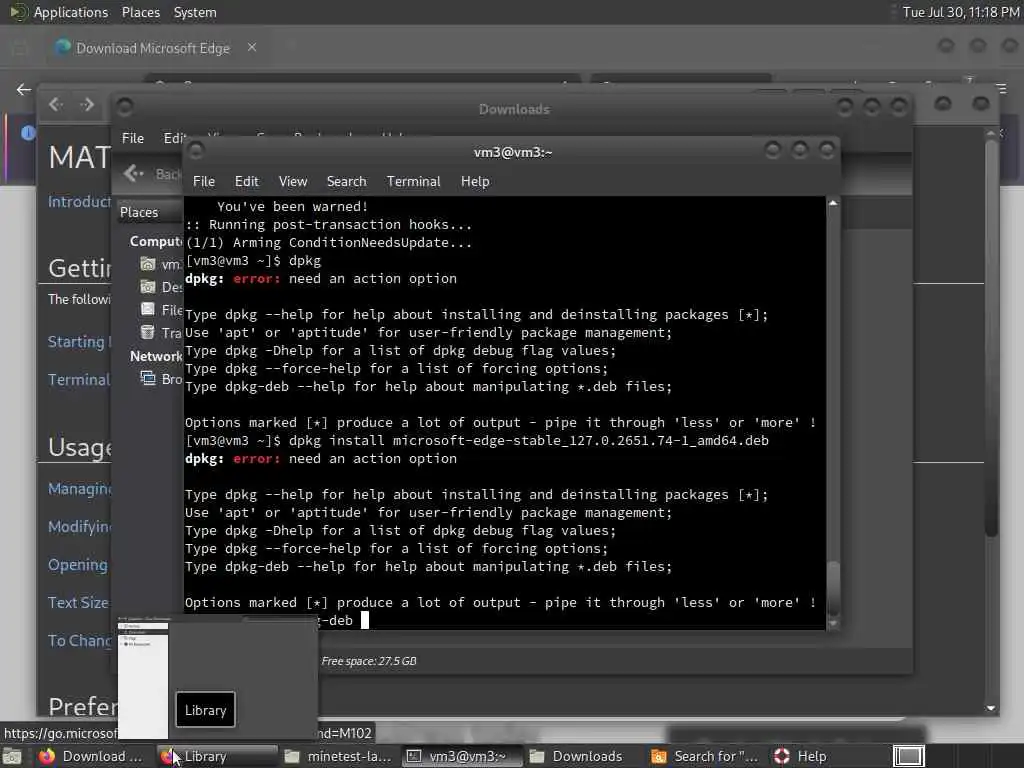Open File menu in terminal window
Screen dimensions: 1024x768
tap(204, 182)
